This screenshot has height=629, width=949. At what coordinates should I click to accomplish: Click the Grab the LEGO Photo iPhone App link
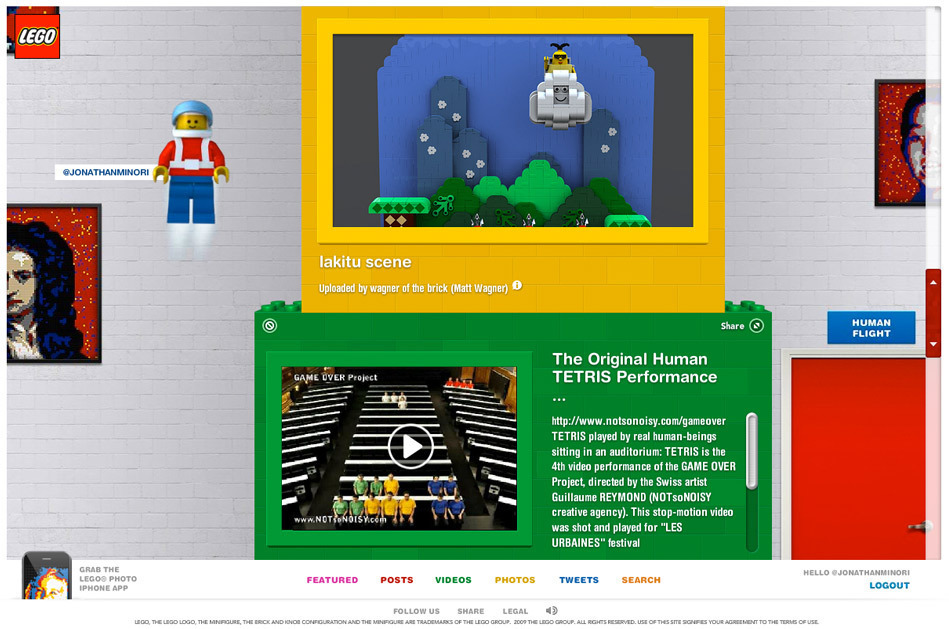tap(108, 579)
